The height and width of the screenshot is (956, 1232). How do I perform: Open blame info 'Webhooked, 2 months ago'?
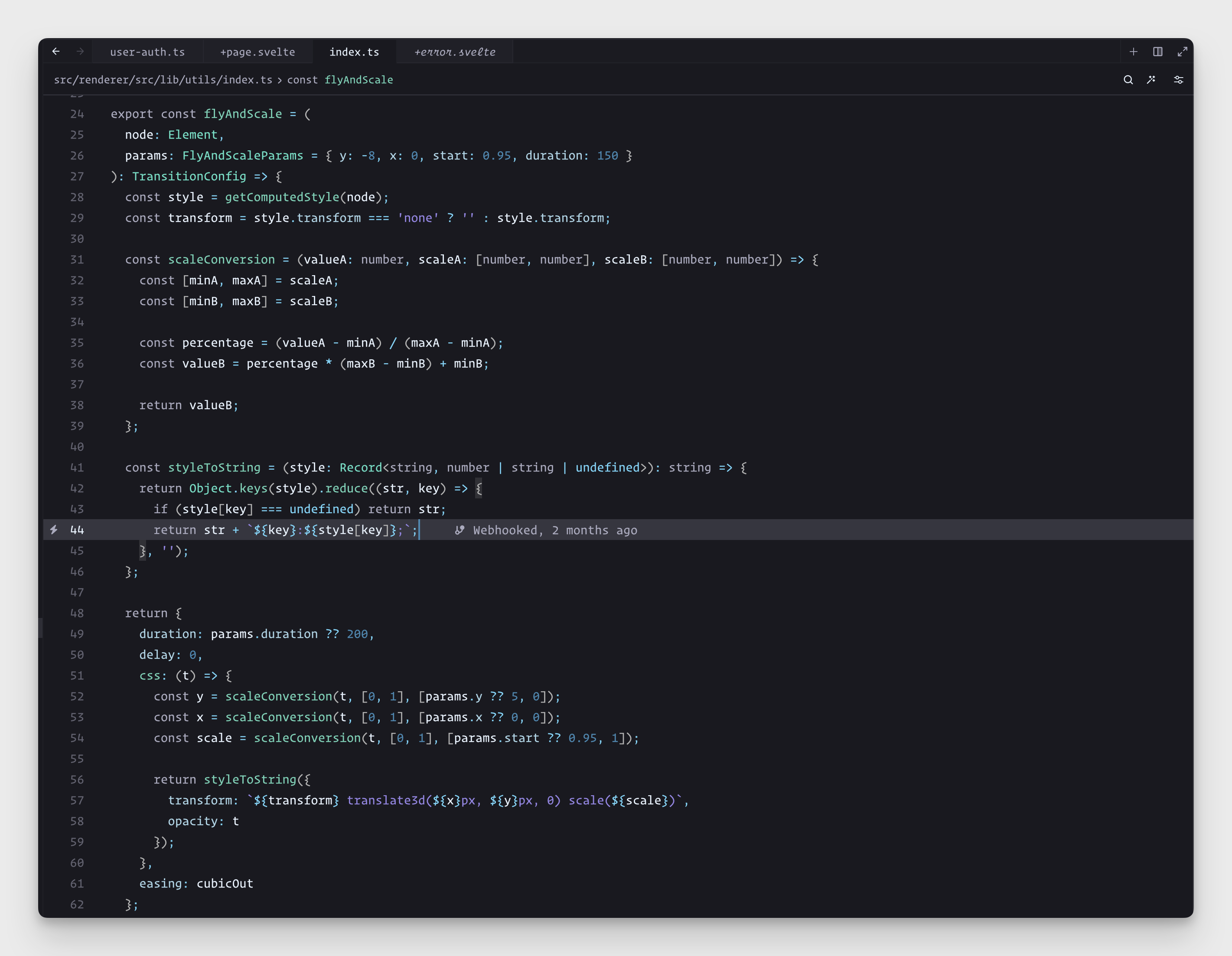point(555,530)
